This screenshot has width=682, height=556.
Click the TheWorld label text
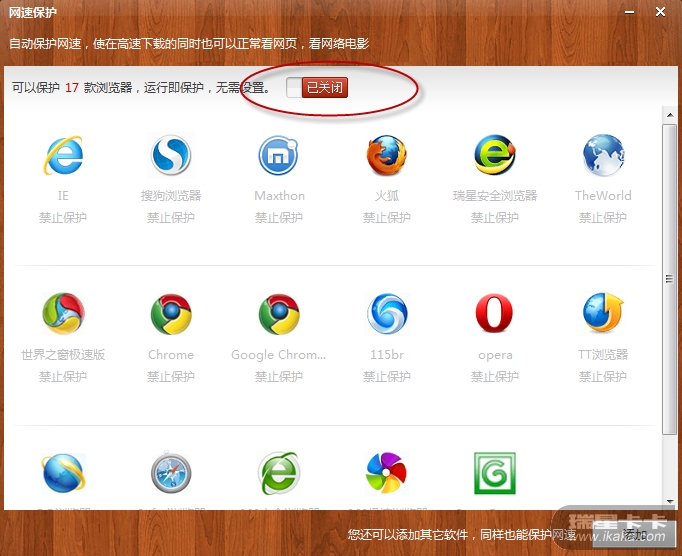pos(603,196)
